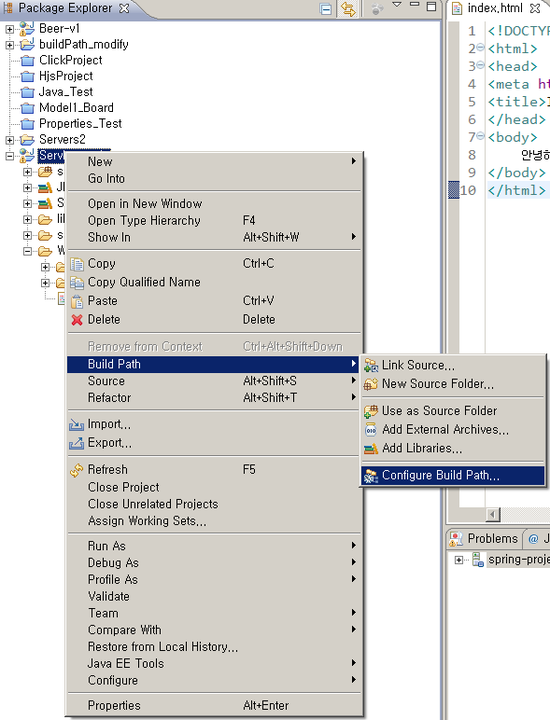Image resolution: width=550 pixels, height=720 pixels.
Task: Open the Source submenu
Action: (213, 381)
